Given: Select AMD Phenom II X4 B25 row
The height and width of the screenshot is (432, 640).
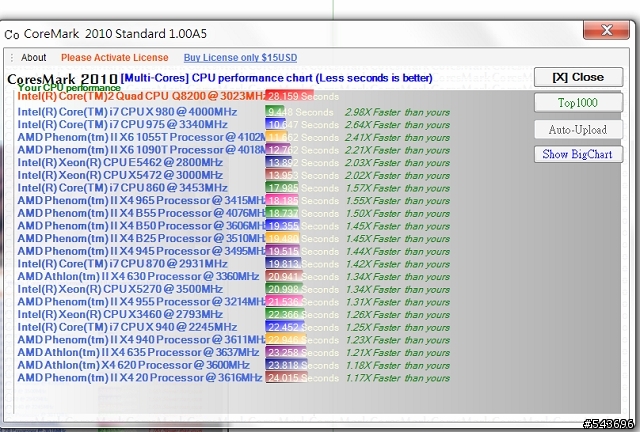Looking at the screenshot, I should pyautogui.click(x=141, y=238).
